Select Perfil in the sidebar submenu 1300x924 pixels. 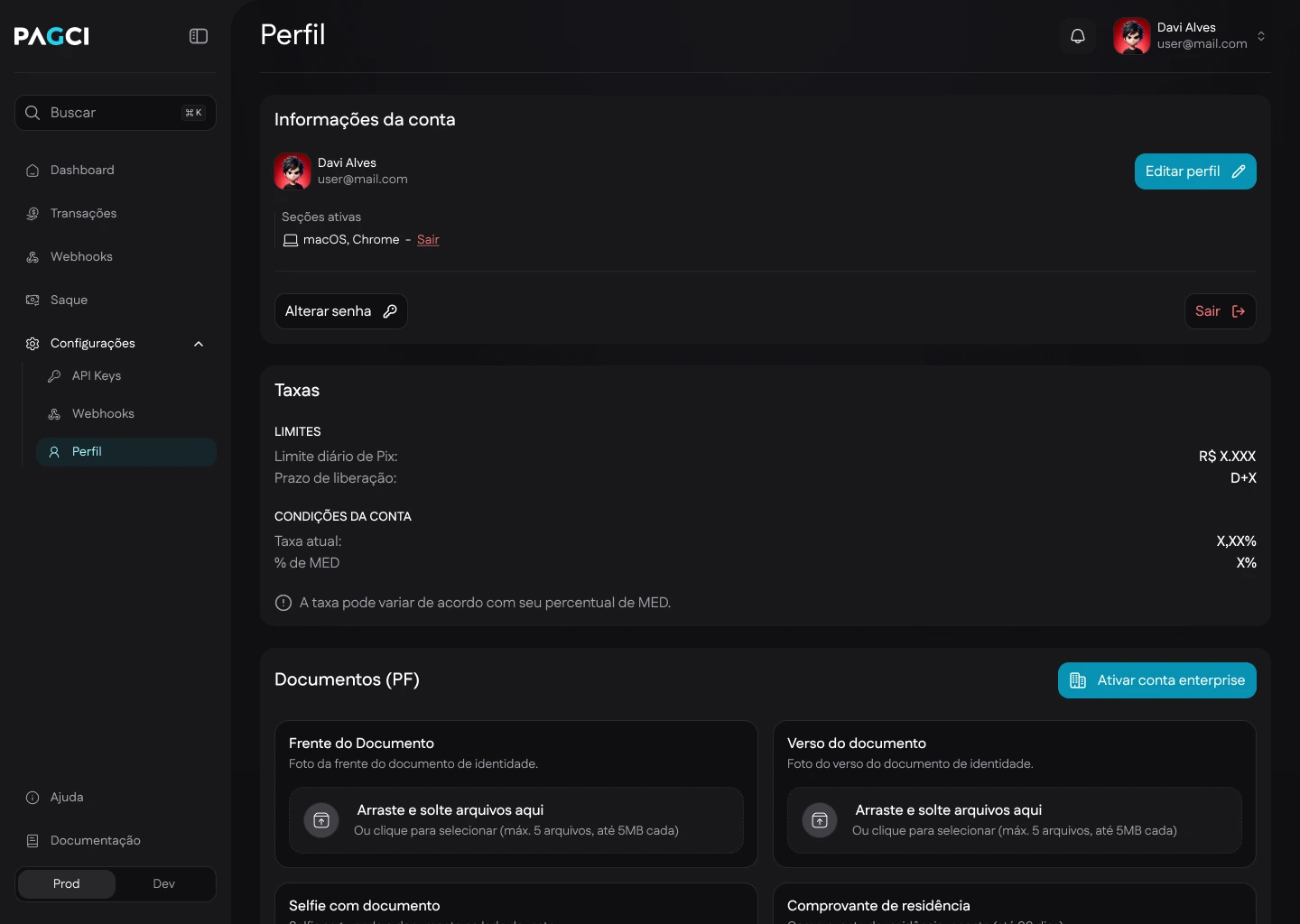(126, 452)
